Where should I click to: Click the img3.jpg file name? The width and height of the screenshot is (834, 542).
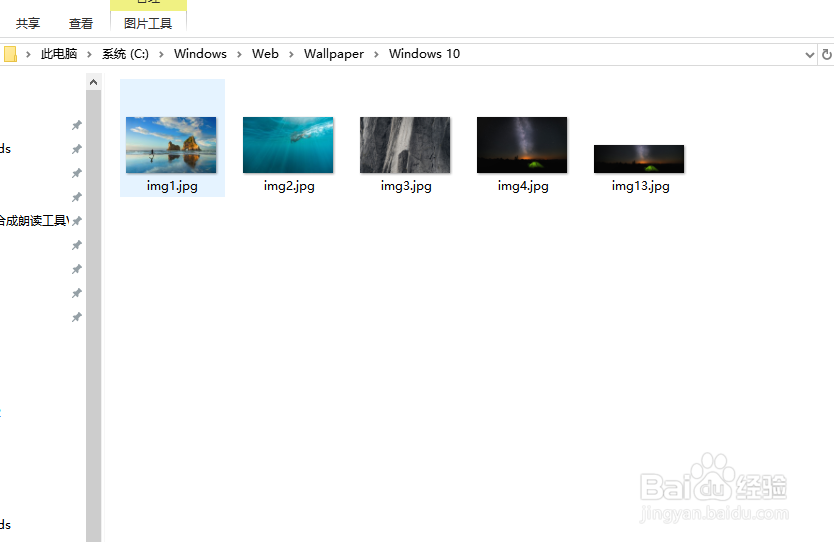tap(406, 186)
